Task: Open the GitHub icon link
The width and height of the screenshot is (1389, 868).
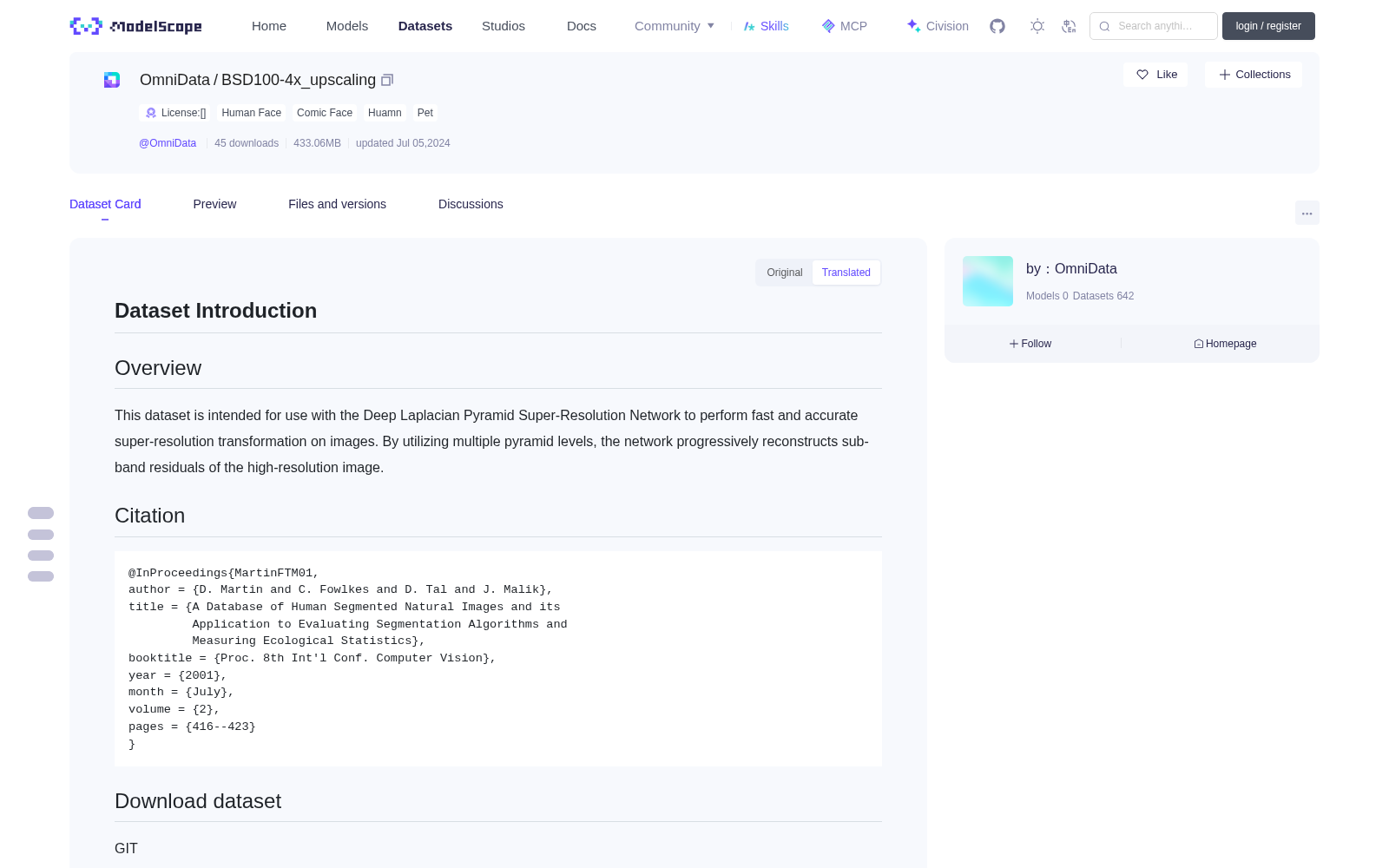Action: pos(997,26)
